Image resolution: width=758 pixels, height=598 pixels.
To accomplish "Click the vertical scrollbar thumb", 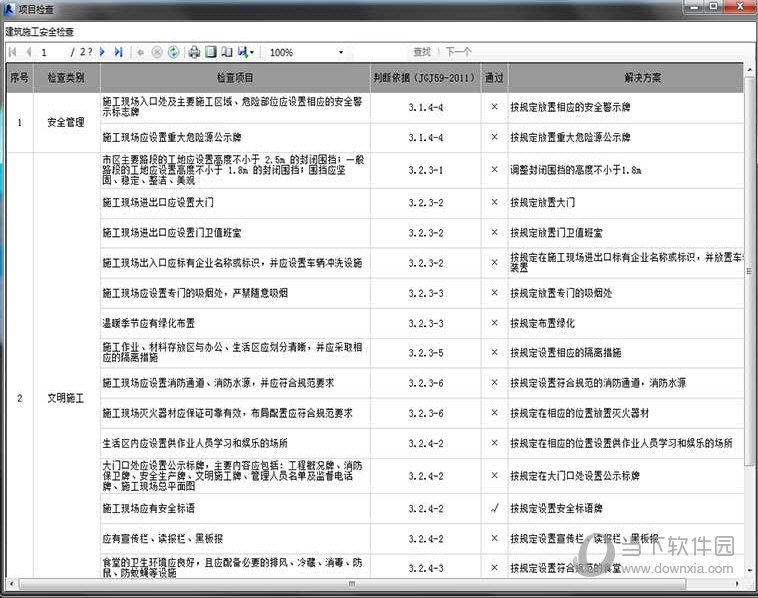I will point(749,271).
